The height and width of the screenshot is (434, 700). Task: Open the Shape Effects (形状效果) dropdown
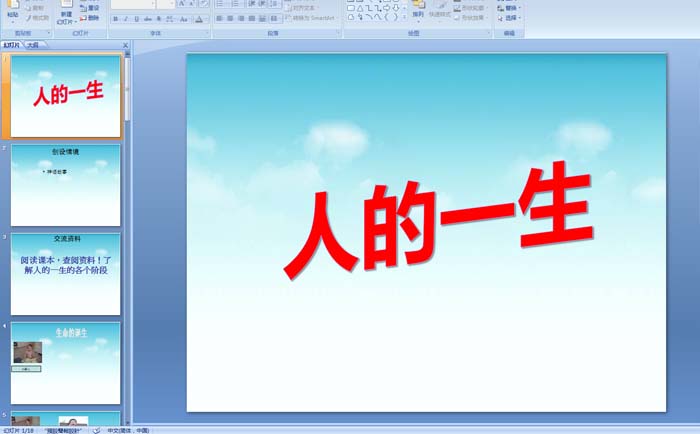click(x=471, y=18)
